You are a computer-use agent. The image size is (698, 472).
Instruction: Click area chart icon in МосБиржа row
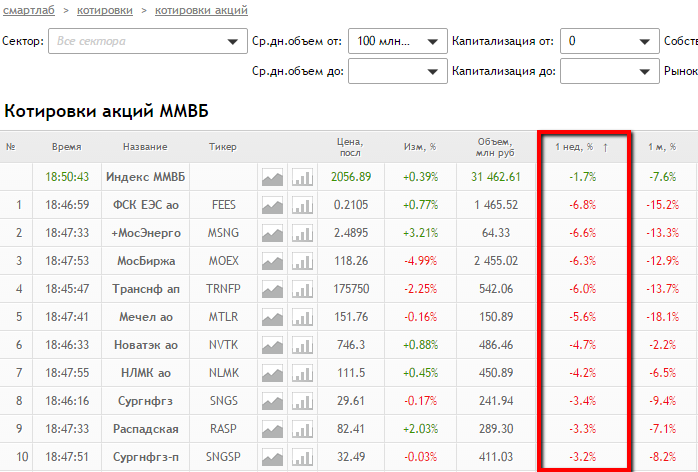[x=272, y=262]
